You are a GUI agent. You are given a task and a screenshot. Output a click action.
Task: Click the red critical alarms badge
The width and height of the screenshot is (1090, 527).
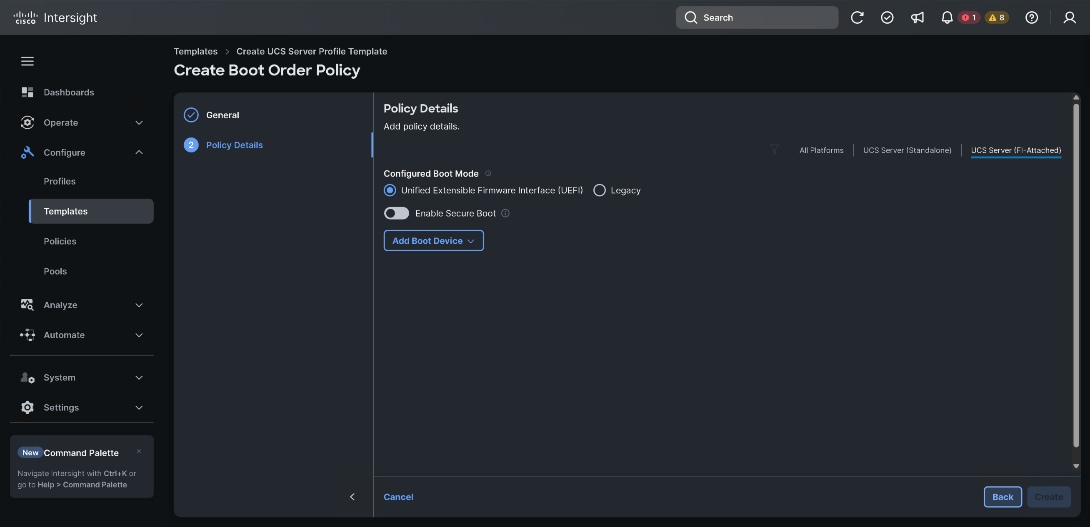click(x=968, y=17)
